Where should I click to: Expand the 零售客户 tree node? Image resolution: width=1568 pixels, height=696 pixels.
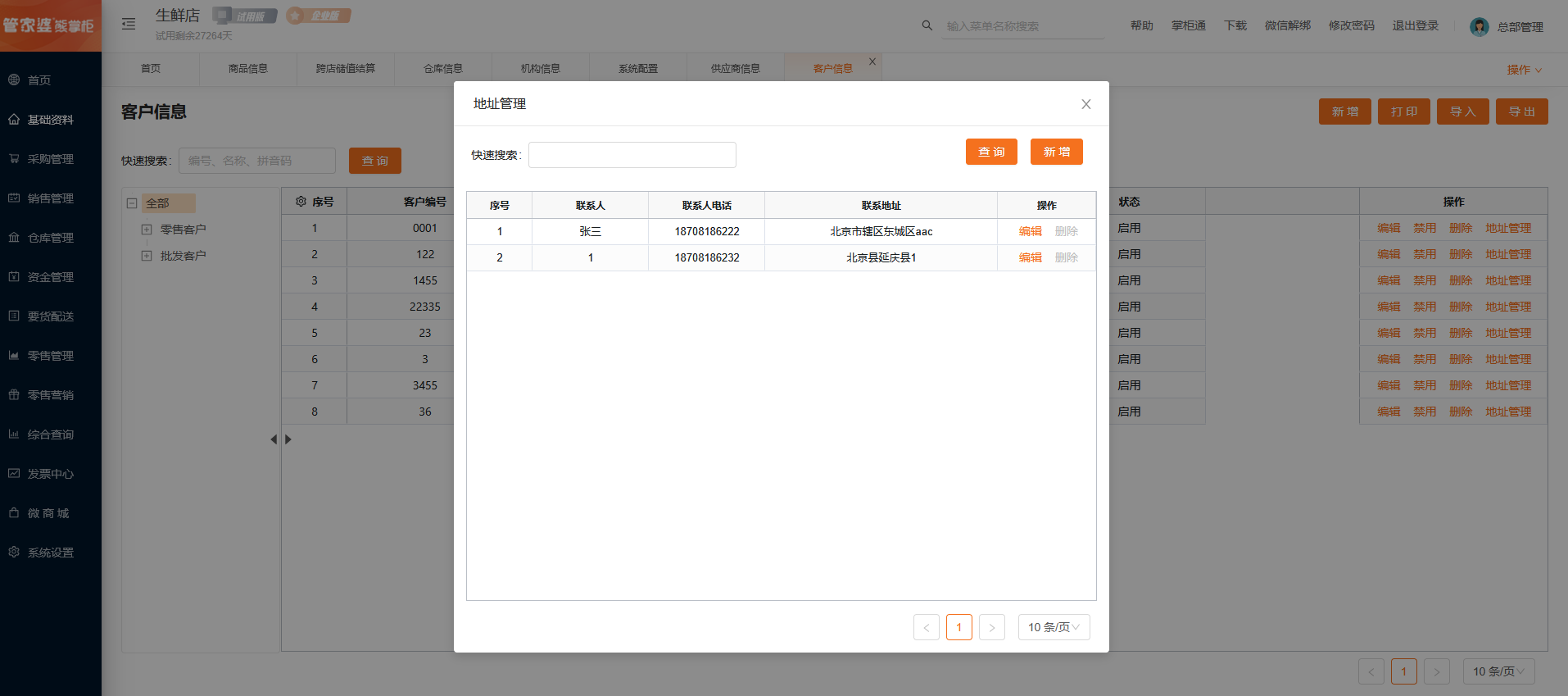147,230
